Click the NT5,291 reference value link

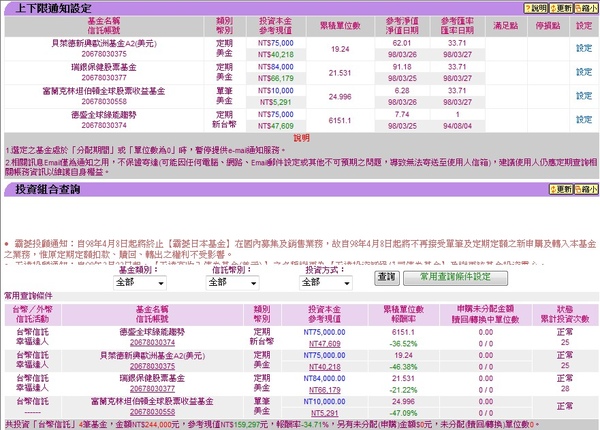coord(324,413)
